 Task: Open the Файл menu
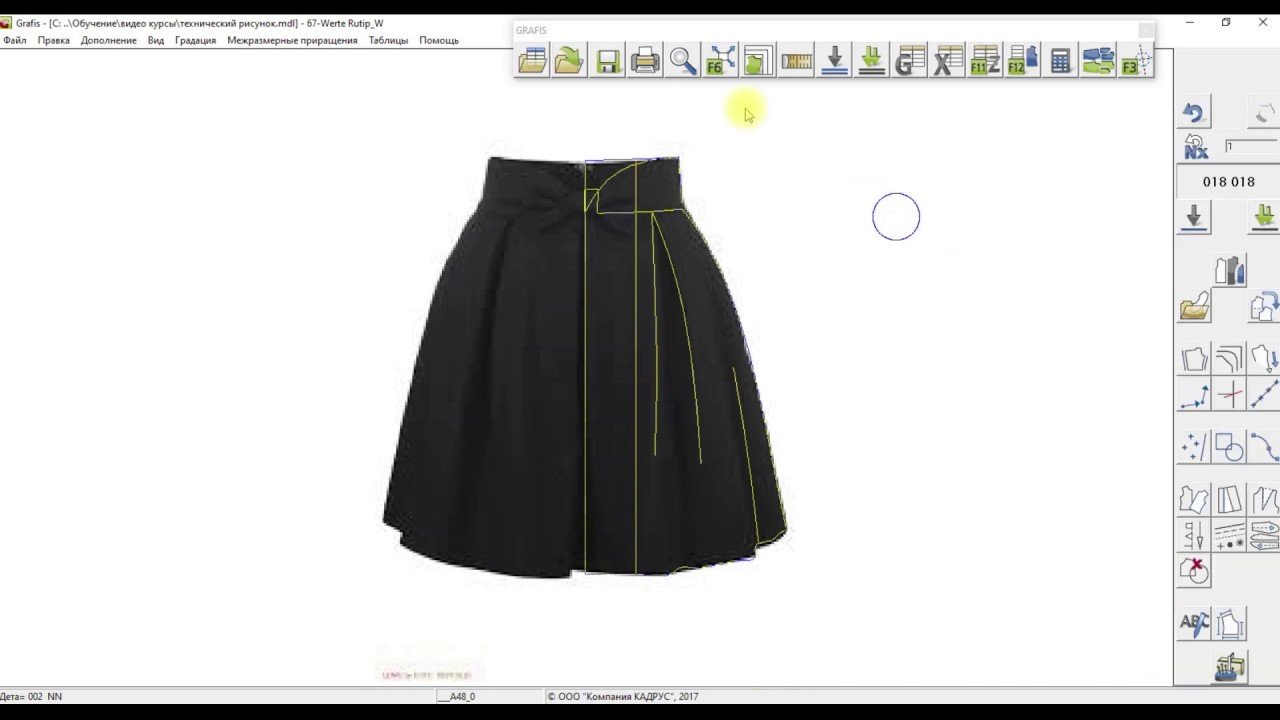click(15, 40)
